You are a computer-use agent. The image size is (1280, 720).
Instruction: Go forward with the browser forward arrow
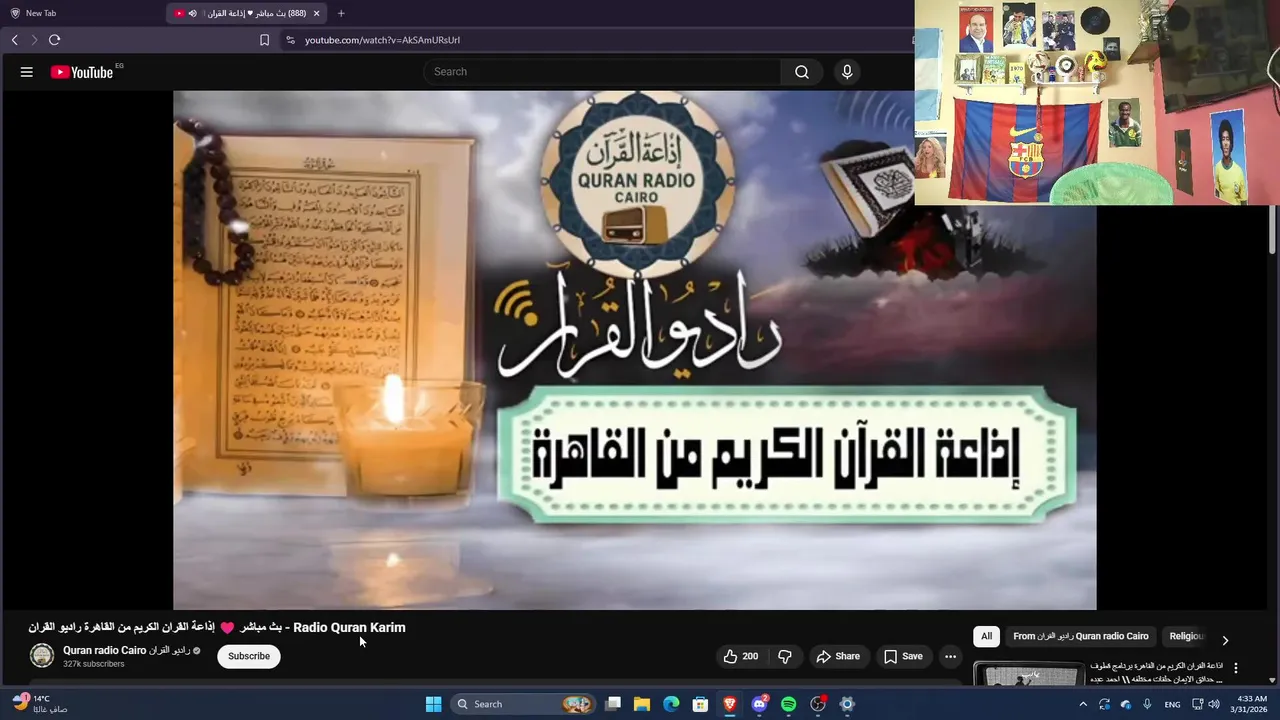[x=34, y=40]
